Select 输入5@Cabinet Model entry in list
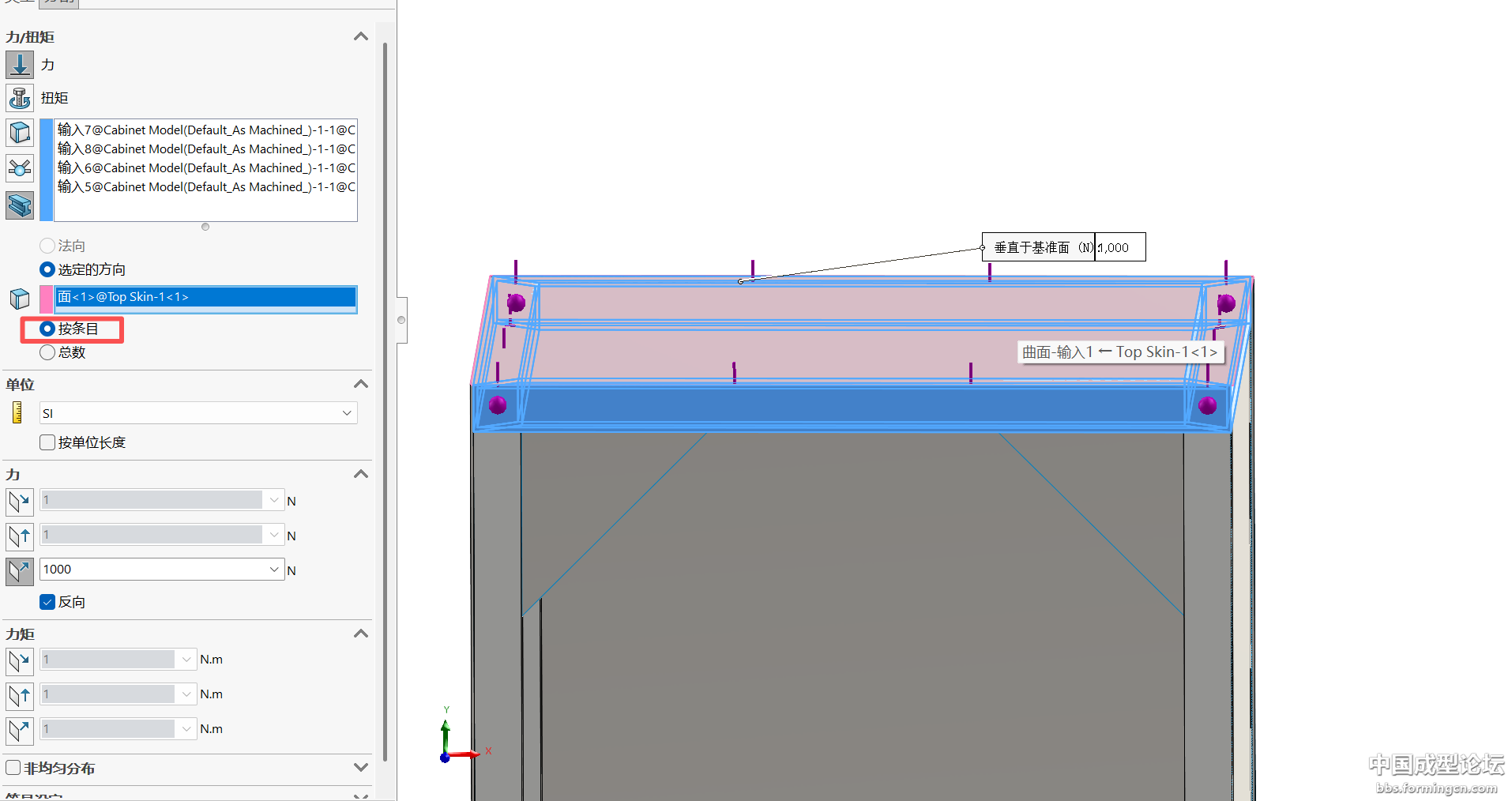This screenshot has height=801, width=1512. (x=205, y=187)
